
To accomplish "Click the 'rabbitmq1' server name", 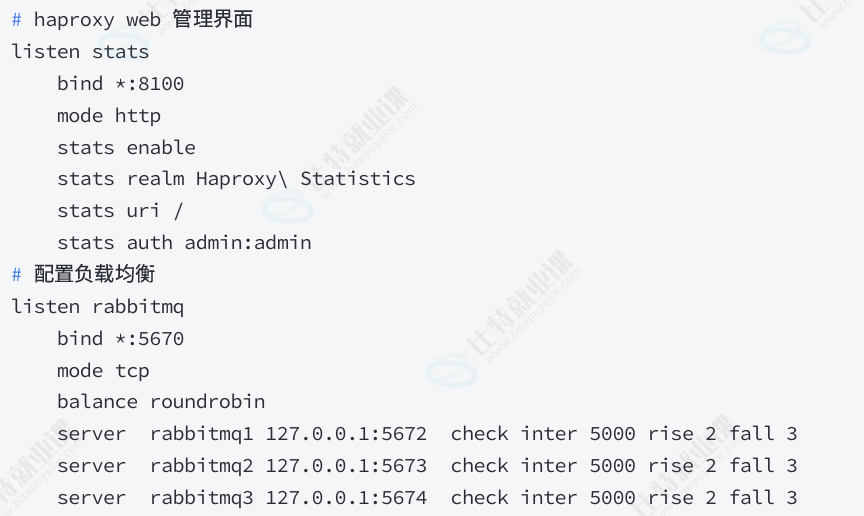I will click(x=202, y=434).
